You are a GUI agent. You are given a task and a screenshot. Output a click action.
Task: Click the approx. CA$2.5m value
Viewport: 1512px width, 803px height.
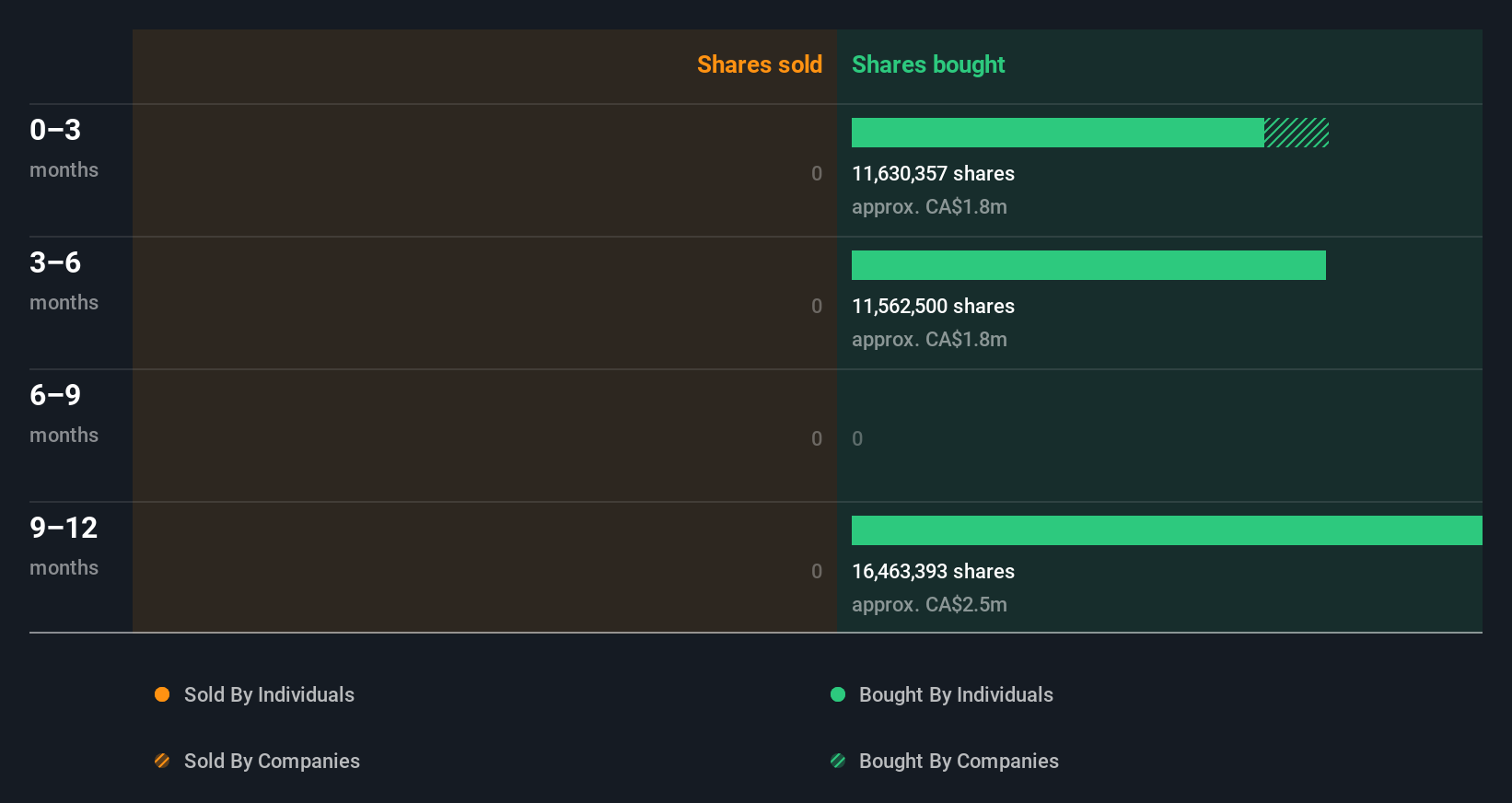(x=929, y=605)
